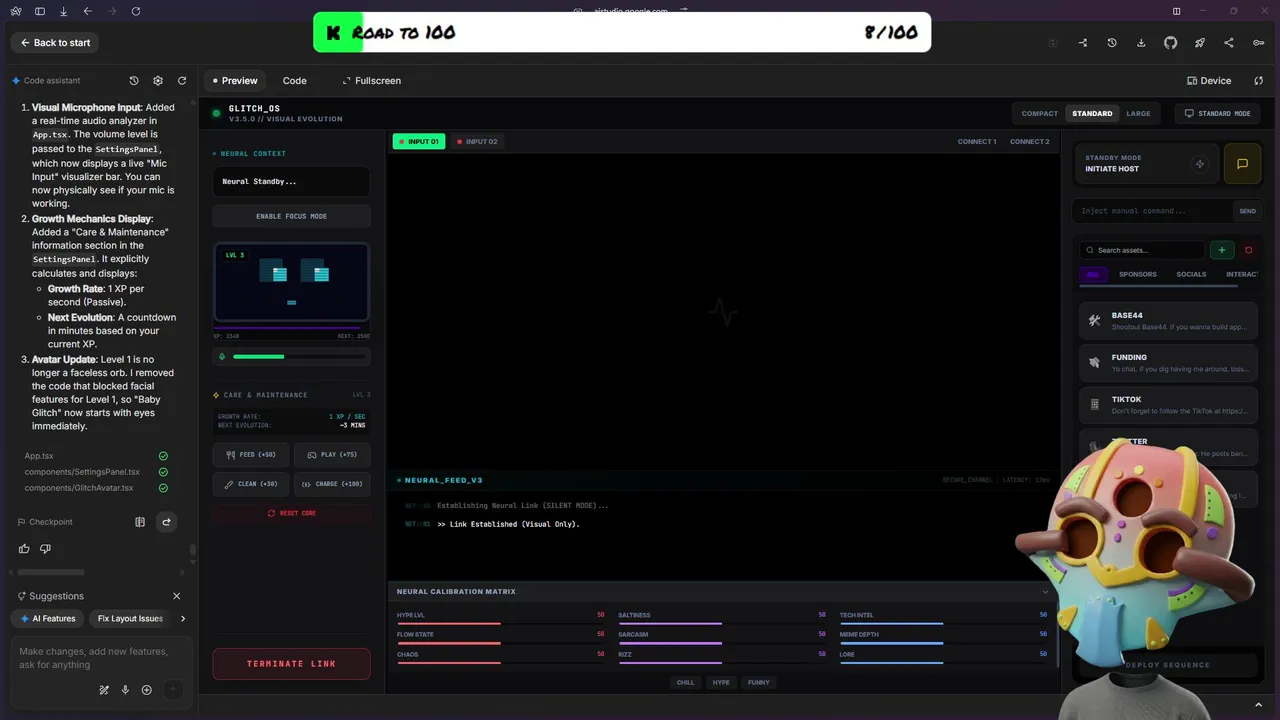Image resolution: width=1280 pixels, height=720 pixels.
Task: Reload the app preview
Action: pyautogui.click(x=1259, y=81)
